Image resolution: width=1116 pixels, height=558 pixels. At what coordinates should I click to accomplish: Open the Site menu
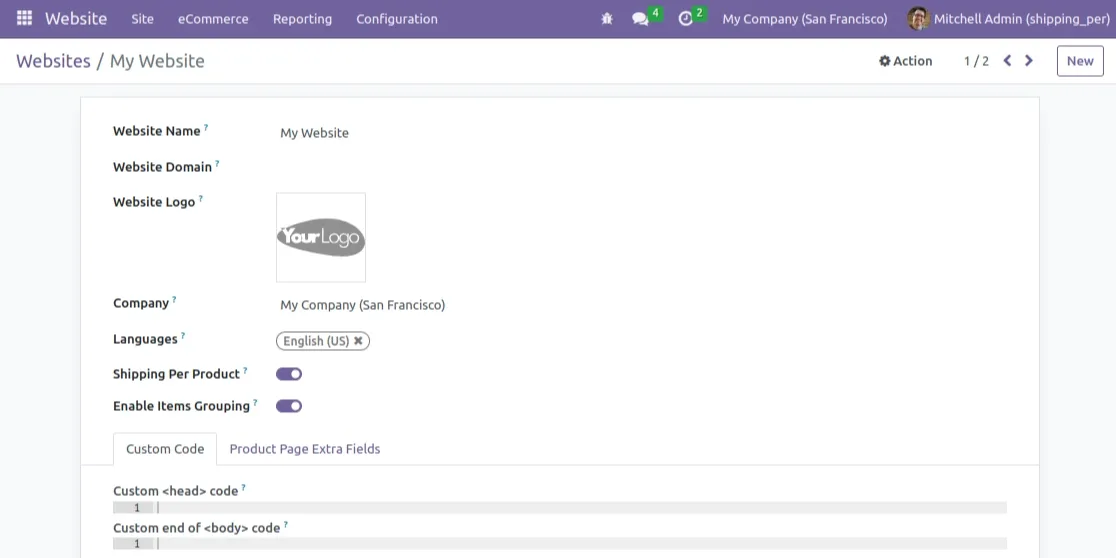(x=142, y=19)
